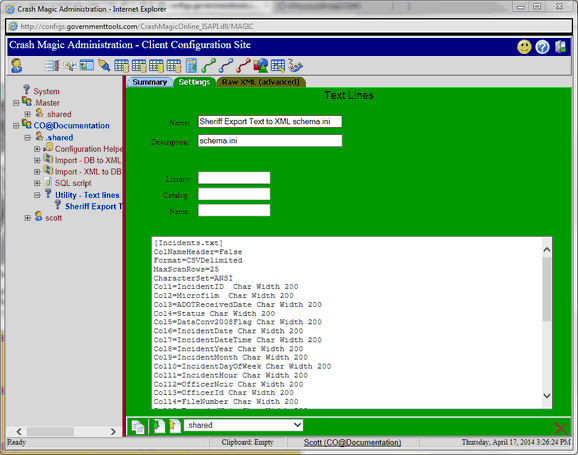Collapse the CO@Documentation node
The height and width of the screenshot is (455, 578).
click(x=16, y=126)
